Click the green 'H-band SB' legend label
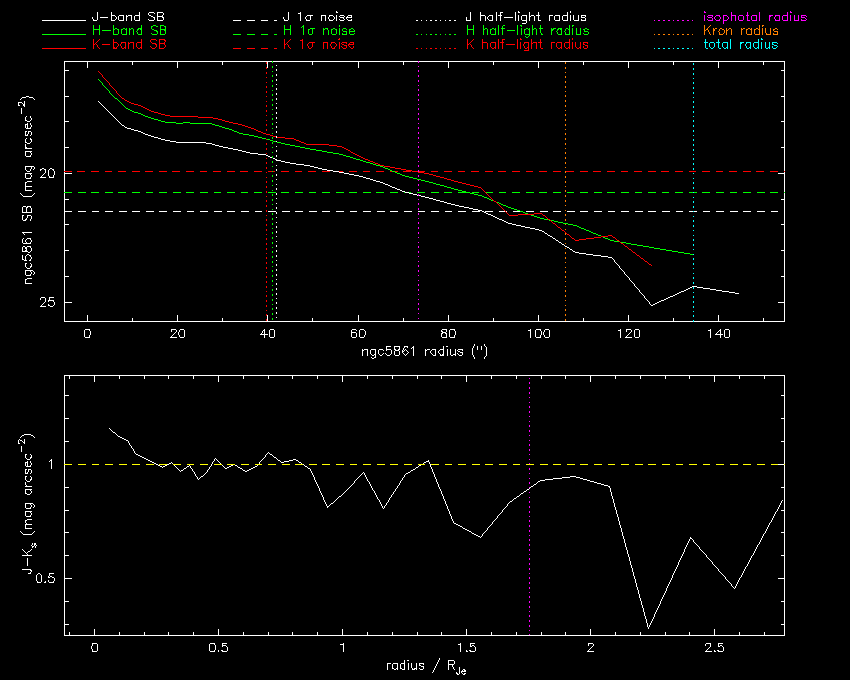Screen dimensions: 850x680 click(129, 31)
